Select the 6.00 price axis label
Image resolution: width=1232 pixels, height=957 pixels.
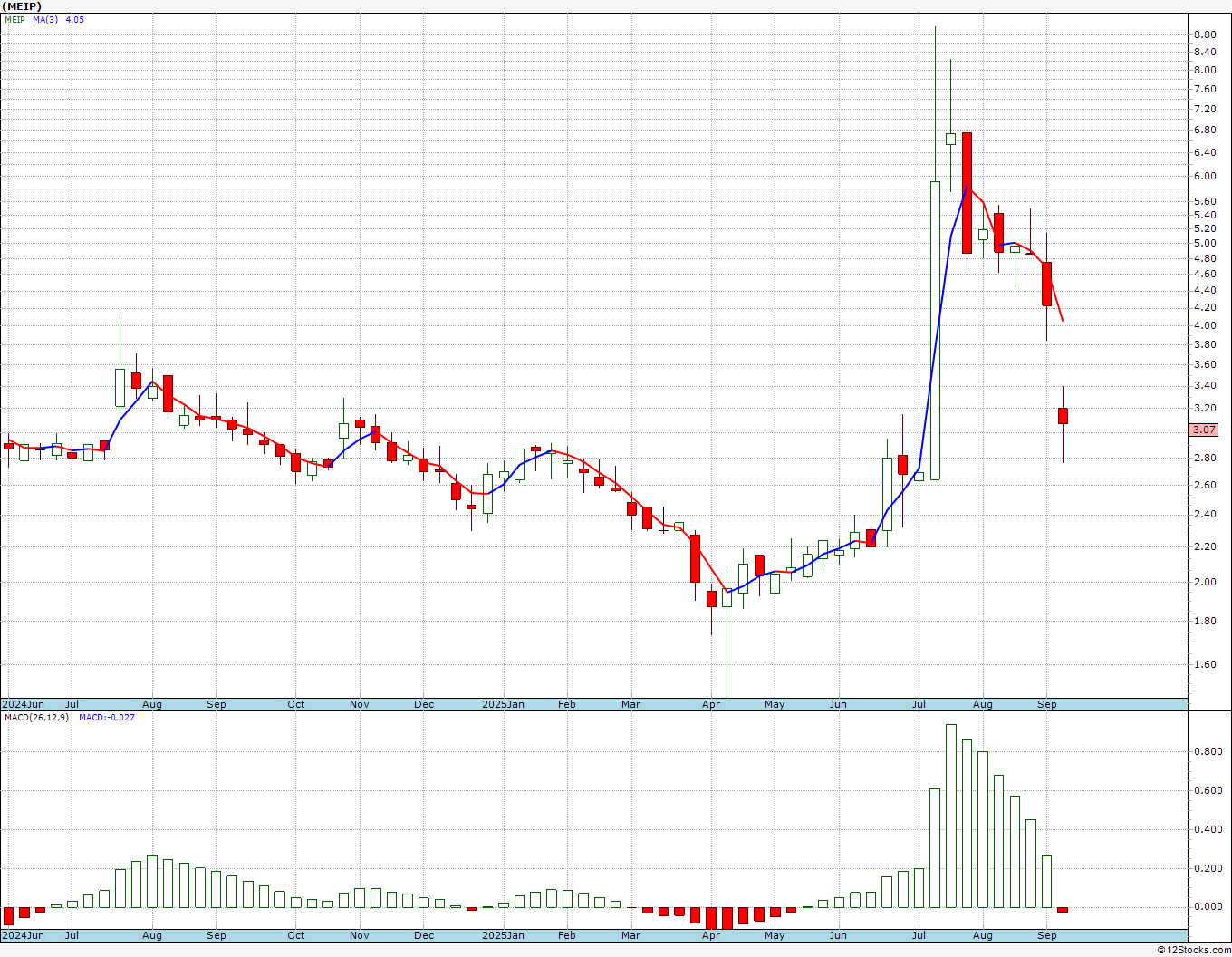click(x=1205, y=177)
